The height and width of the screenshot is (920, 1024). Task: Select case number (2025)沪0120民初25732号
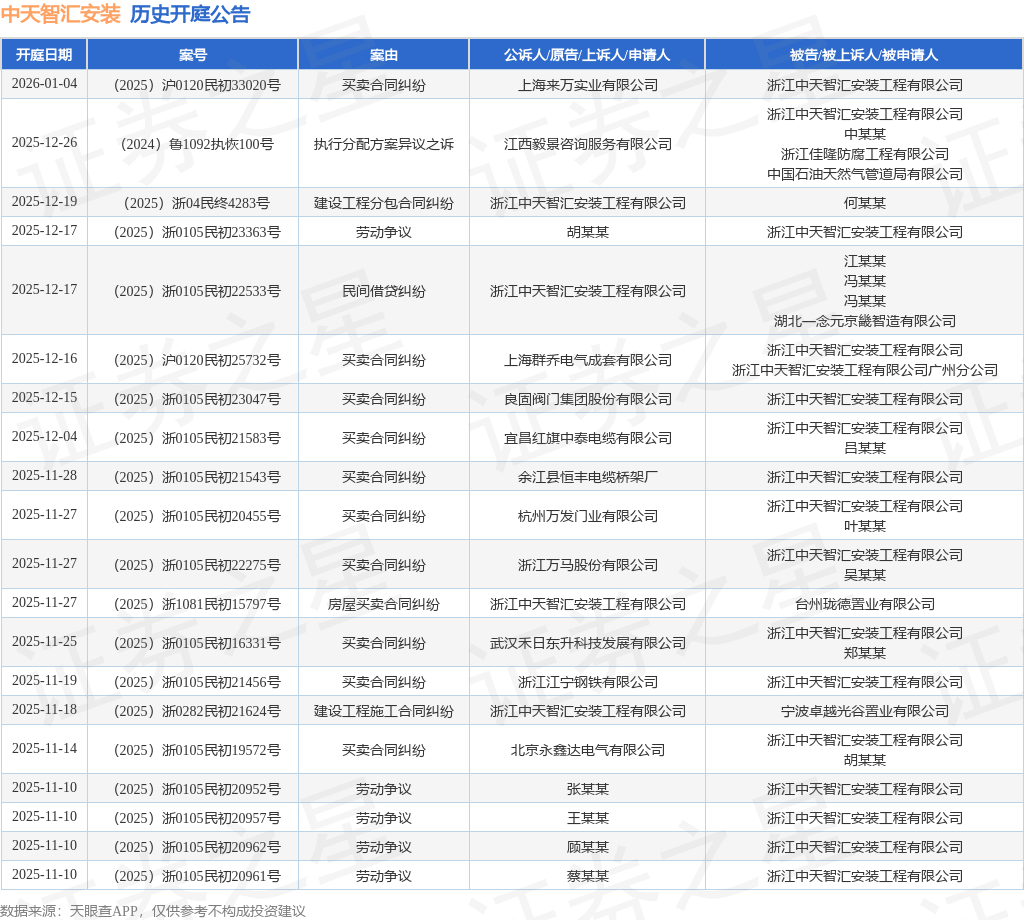pos(197,360)
